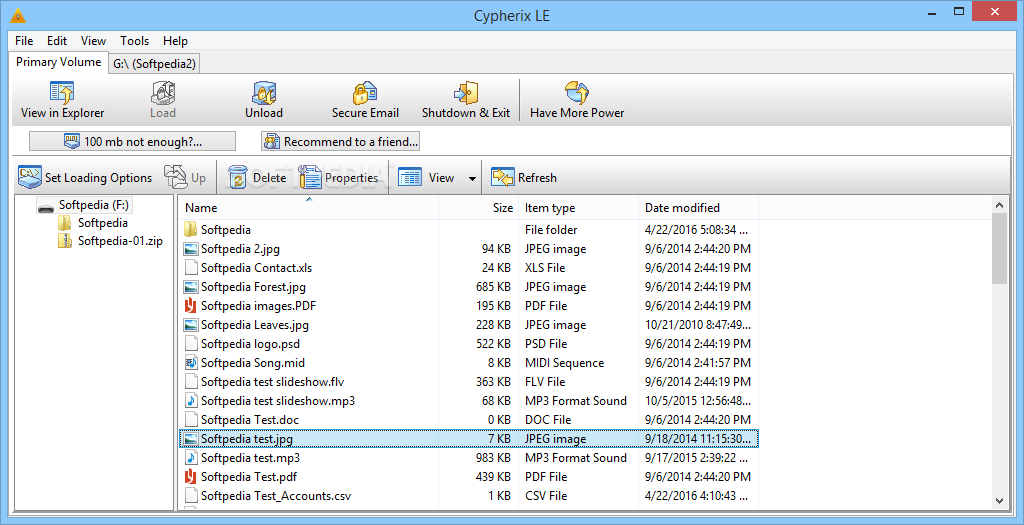Image resolution: width=1024 pixels, height=525 pixels.
Task: Click Shutdown & Exit icon
Action: pyautogui.click(x=466, y=93)
